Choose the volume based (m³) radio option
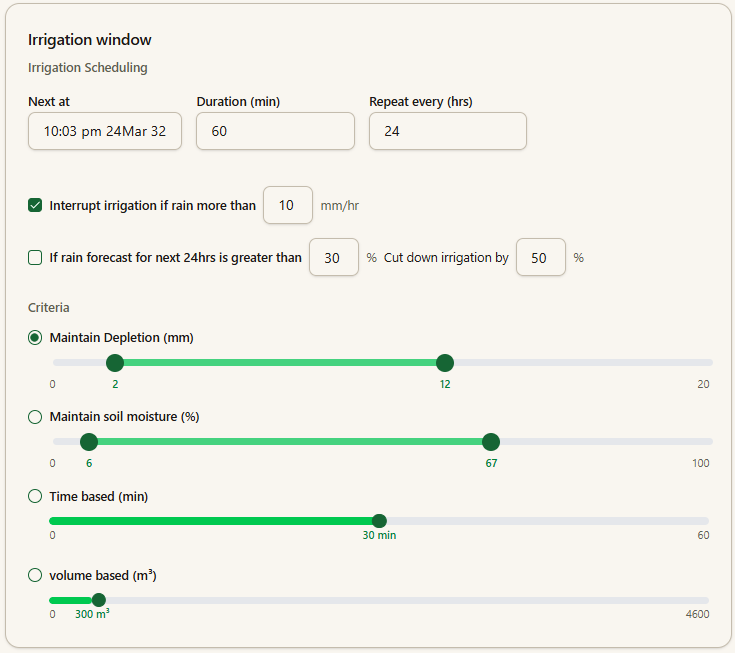The height and width of the screenshot is (653, 735). (35, 576)
